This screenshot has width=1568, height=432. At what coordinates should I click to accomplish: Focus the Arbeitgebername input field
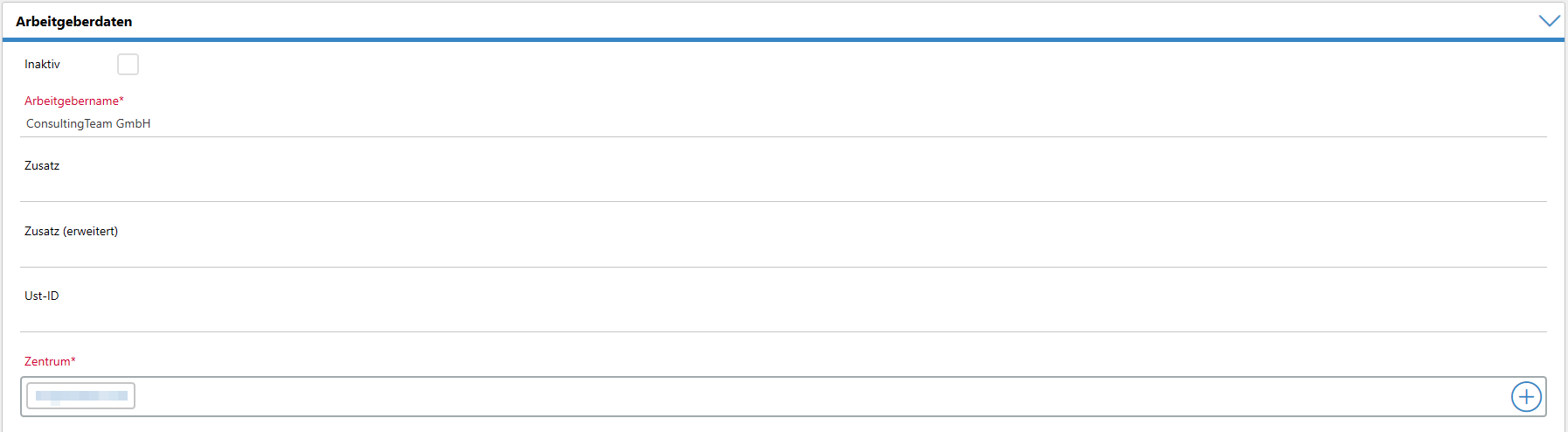click(x=783, y=124)
